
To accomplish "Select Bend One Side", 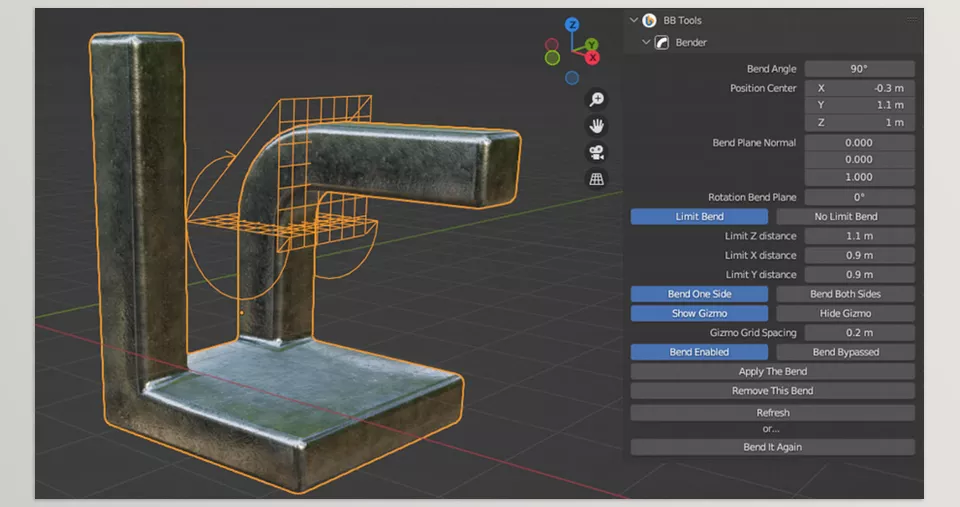I will coord(699,294).
